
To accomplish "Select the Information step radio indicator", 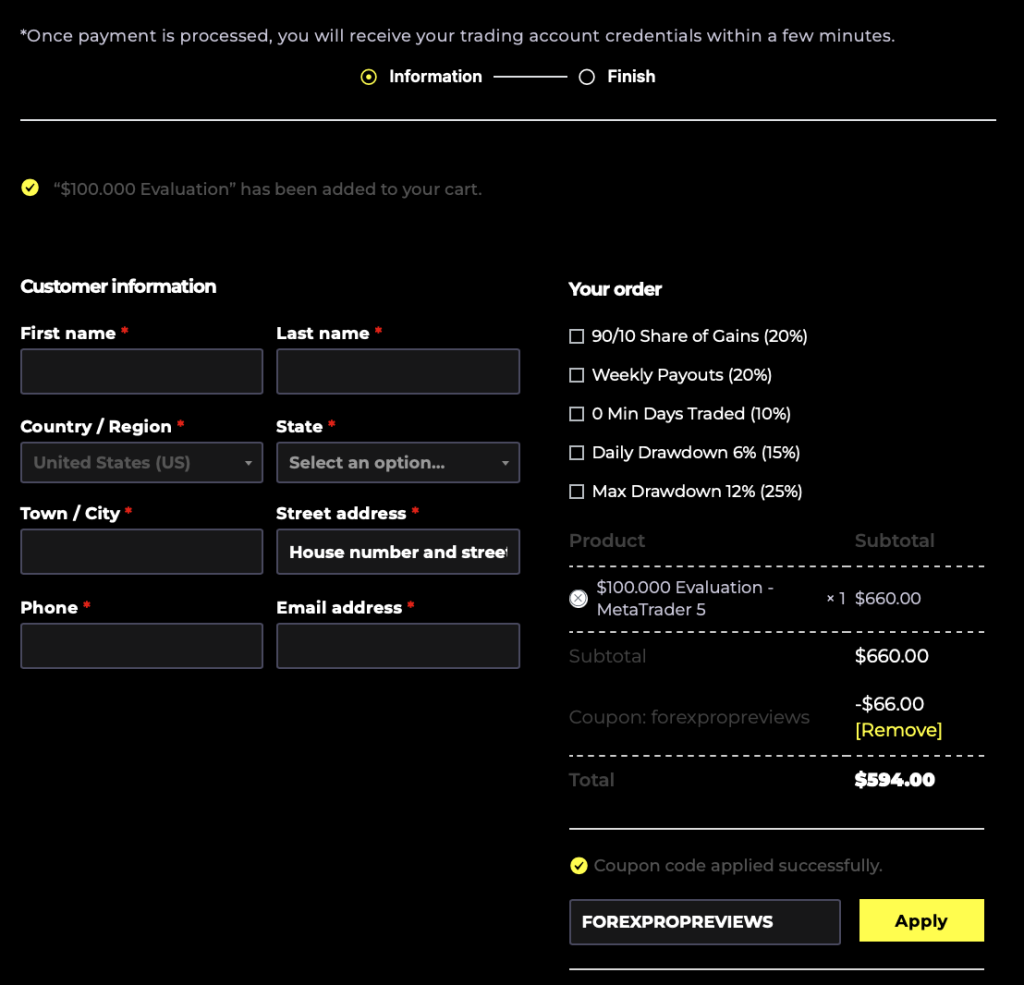I will (x=368, y=77).
